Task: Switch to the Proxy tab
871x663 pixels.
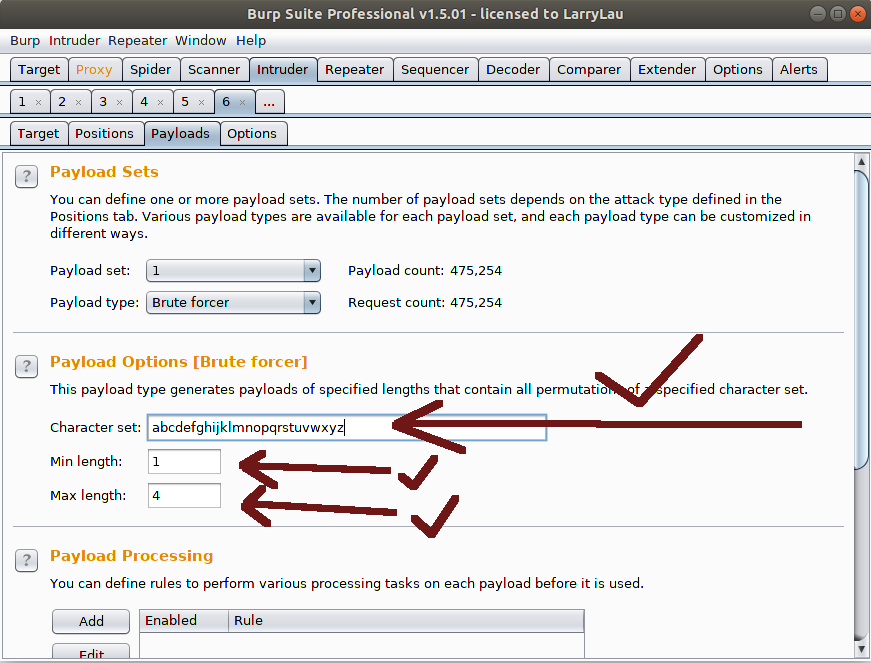Action: [x=94, y=69]
